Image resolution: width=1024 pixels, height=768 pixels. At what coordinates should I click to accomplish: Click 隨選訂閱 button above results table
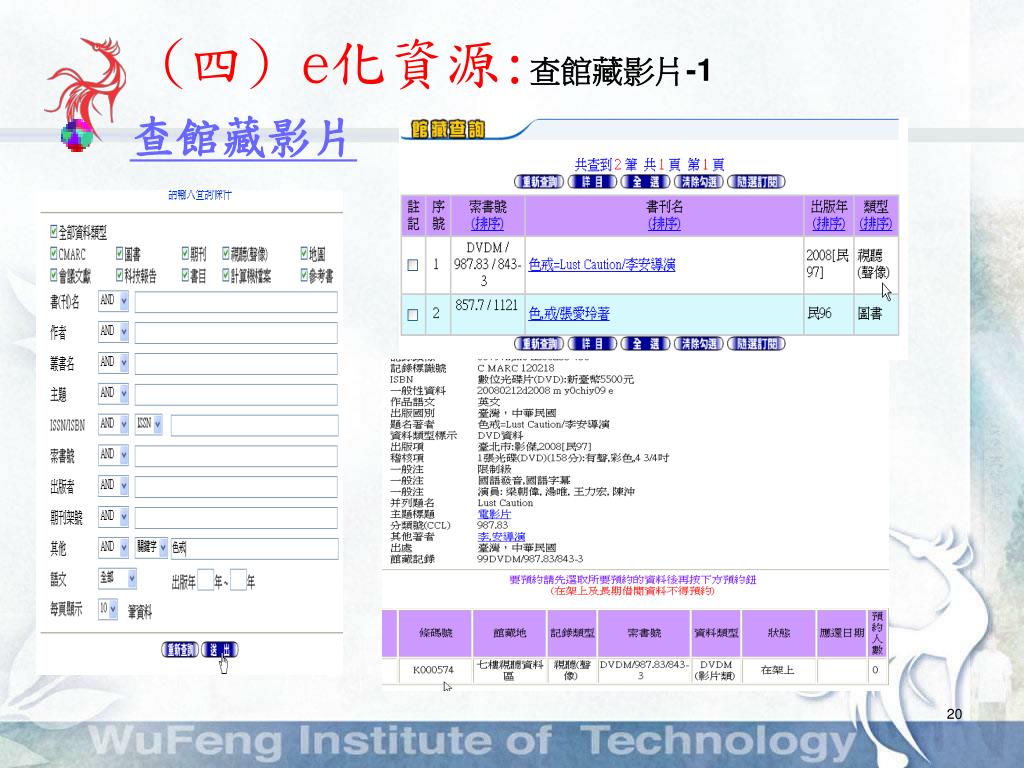coord(756,182)
